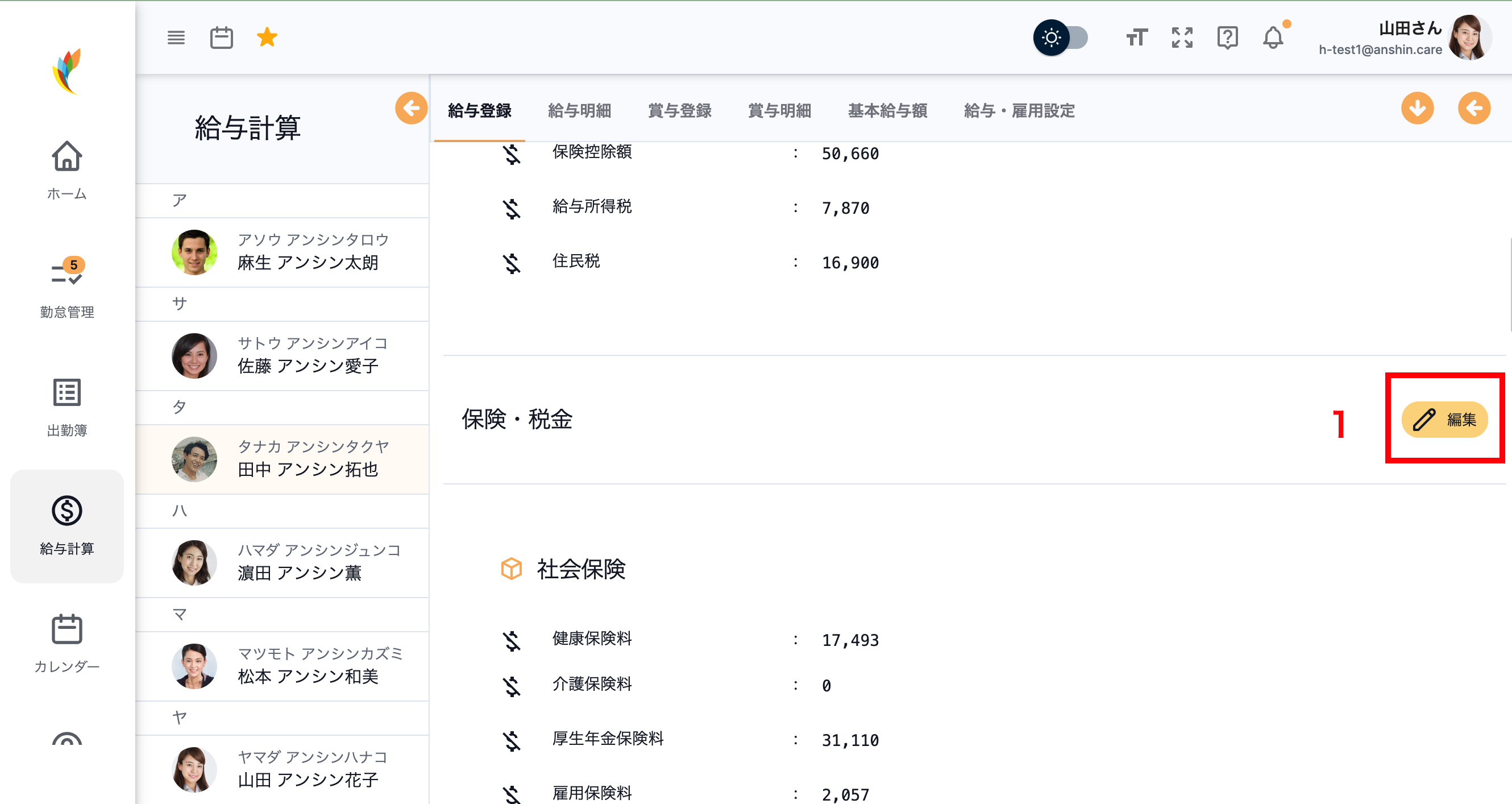Click the calendar icon in top toolbar
The height and width of the screenshot is (804, 1512).
pyautogui.click(x=221, y=38)
